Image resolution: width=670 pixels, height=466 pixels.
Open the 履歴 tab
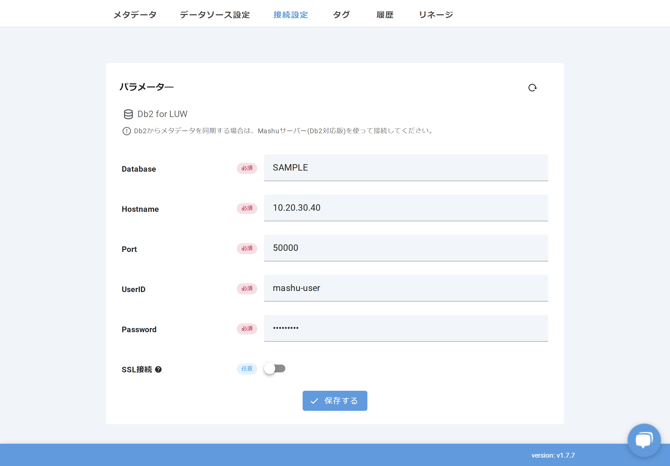pos(385,15)
